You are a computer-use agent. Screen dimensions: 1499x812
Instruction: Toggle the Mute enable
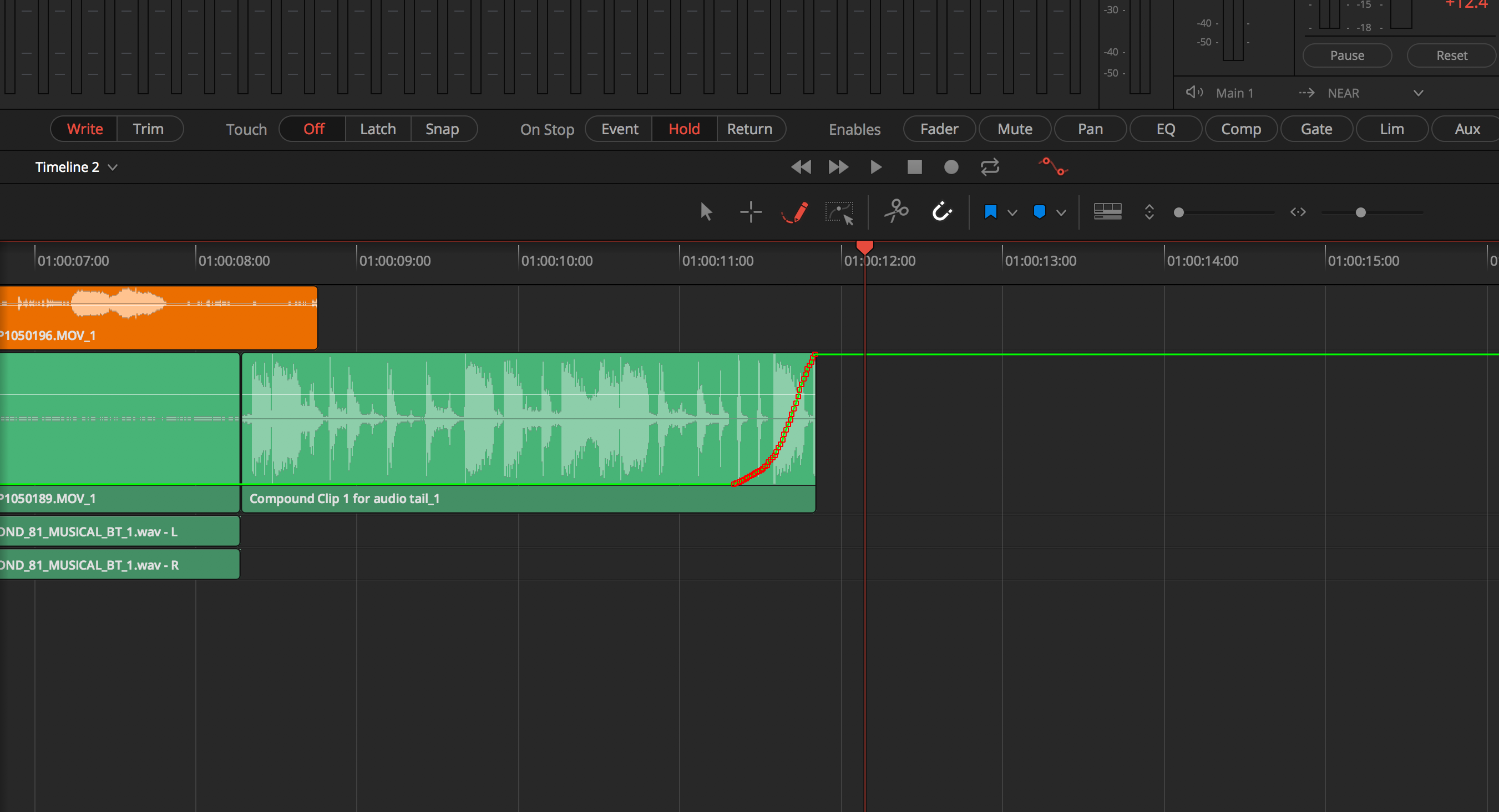(x=1015, y=129)
